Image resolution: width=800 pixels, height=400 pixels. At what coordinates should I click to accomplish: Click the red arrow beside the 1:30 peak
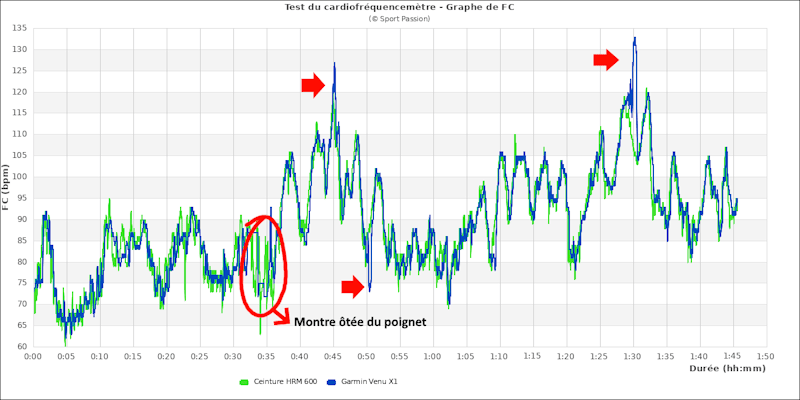tap(606, 60)
